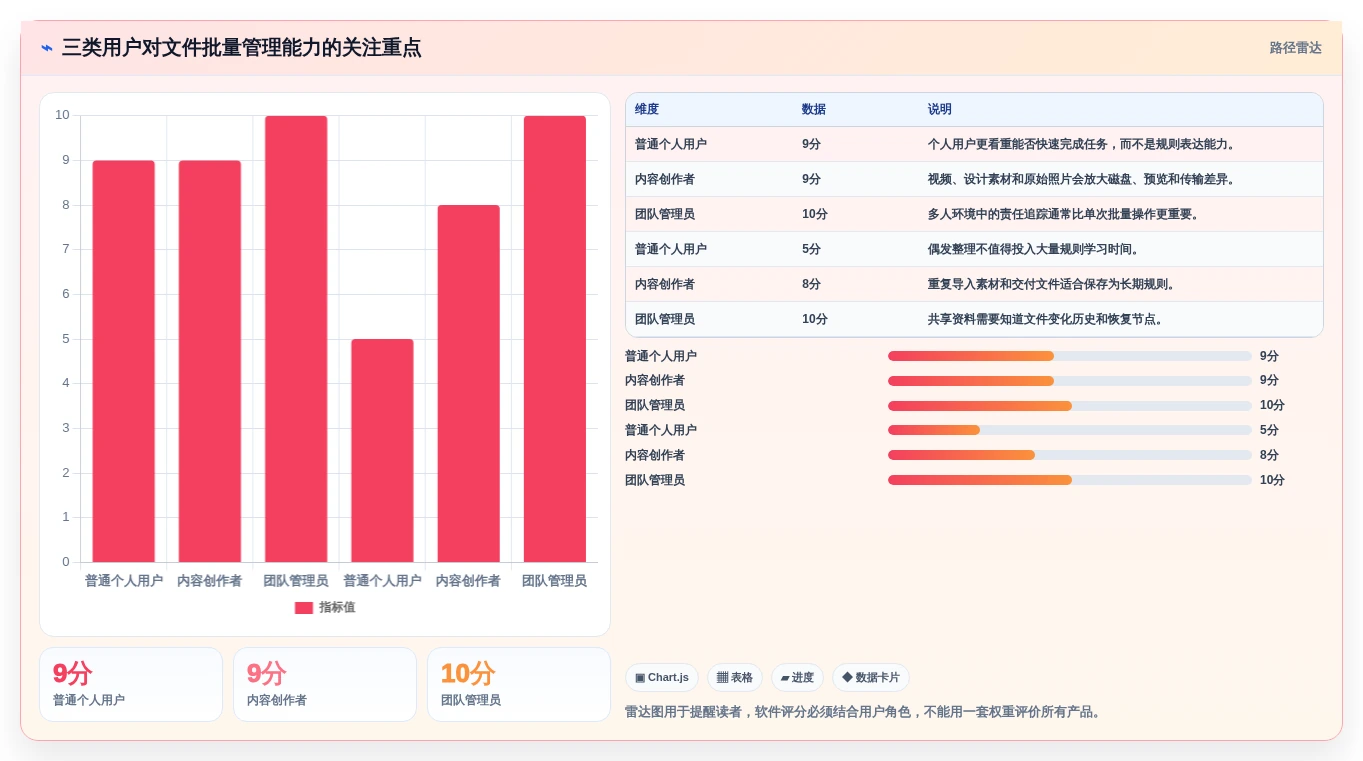Toggle the 指标值 legend entry under the chart
This screenshot has height=761, width=1363.
pyautogui.click(x=324, y=607)
